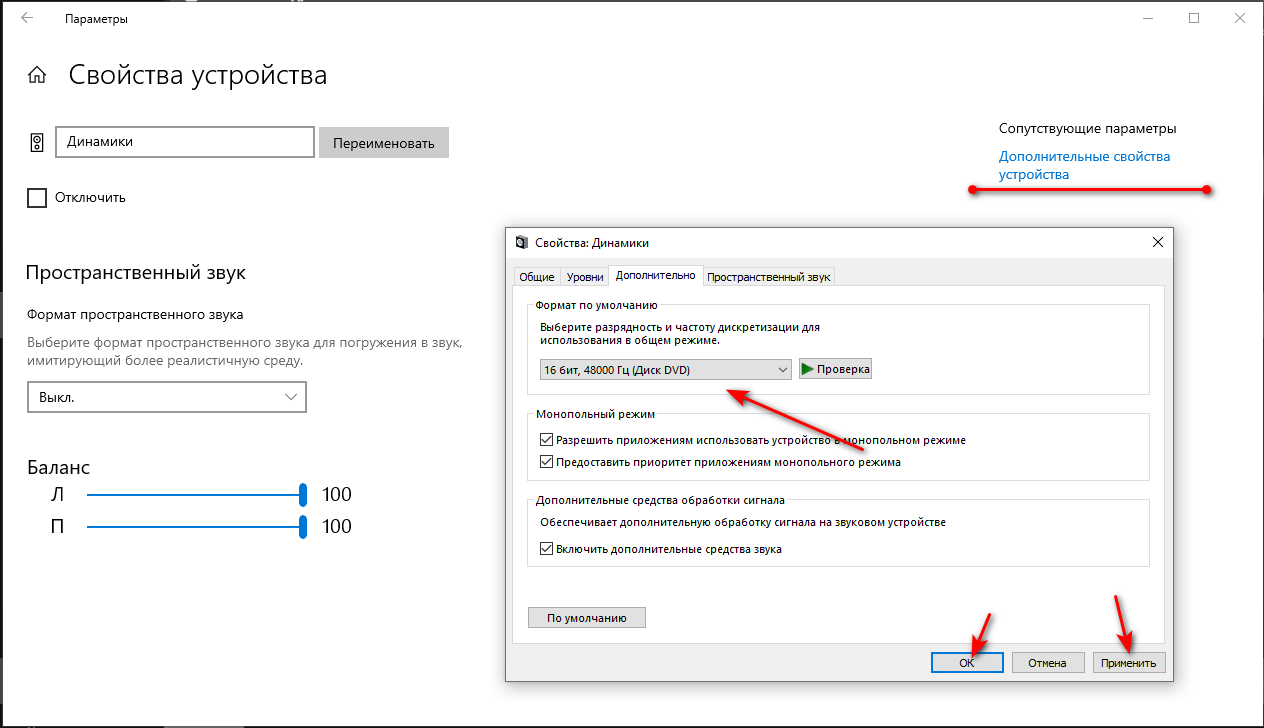The image size is (1264, 728).
Task: Close the Свойства: Динамики dialog
Action: pyautogui.click(x=1158, y=242)
